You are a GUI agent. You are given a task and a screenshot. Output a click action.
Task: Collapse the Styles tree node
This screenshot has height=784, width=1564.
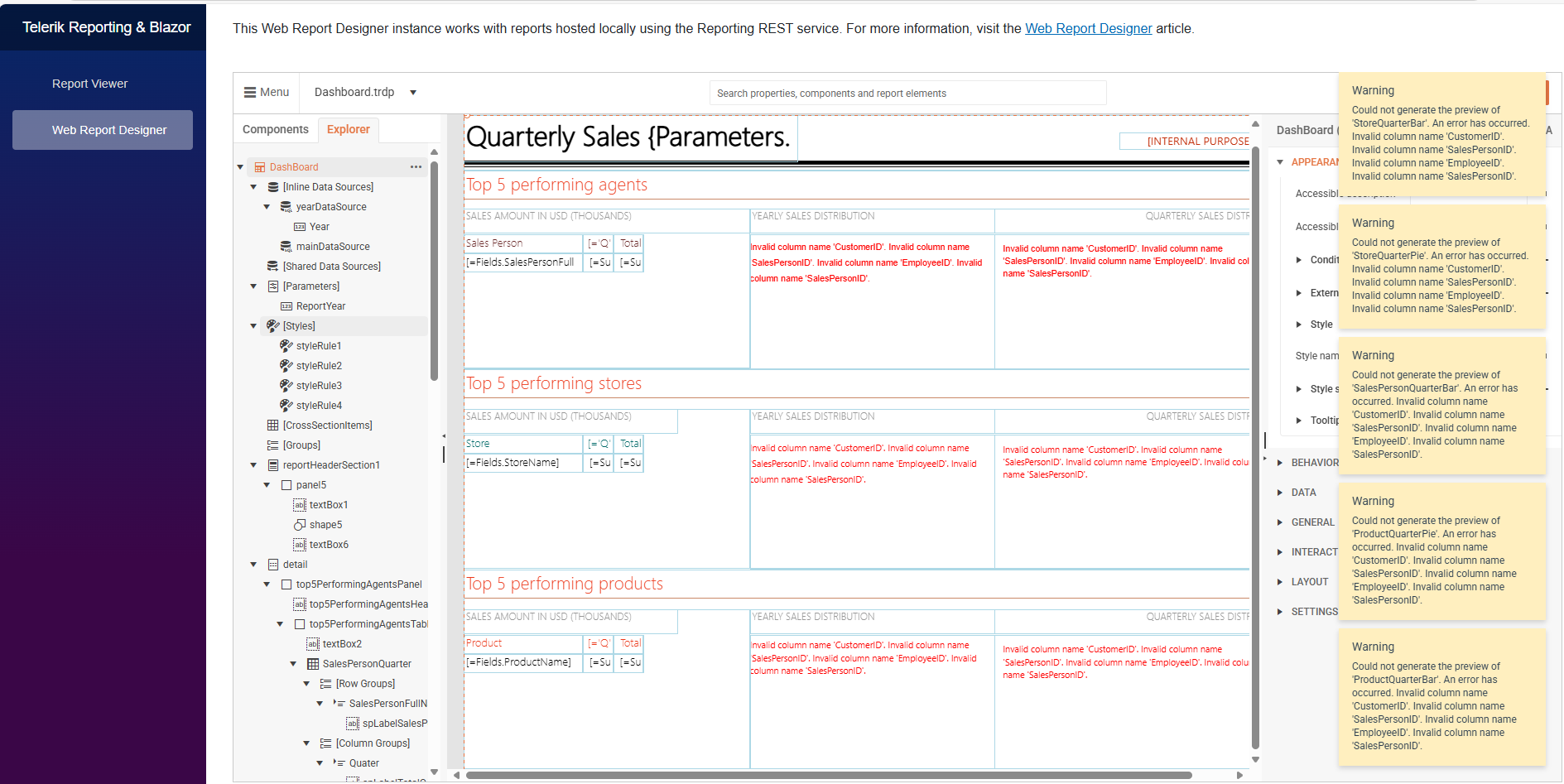pyautogui.click(x=254, y=326)
